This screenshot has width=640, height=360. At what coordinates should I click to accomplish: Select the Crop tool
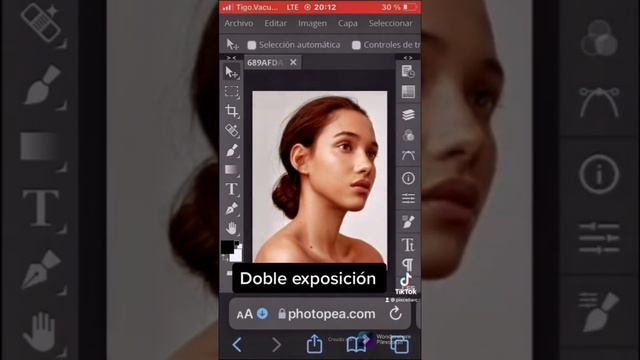pyautogui.click(x=231, y=111)
